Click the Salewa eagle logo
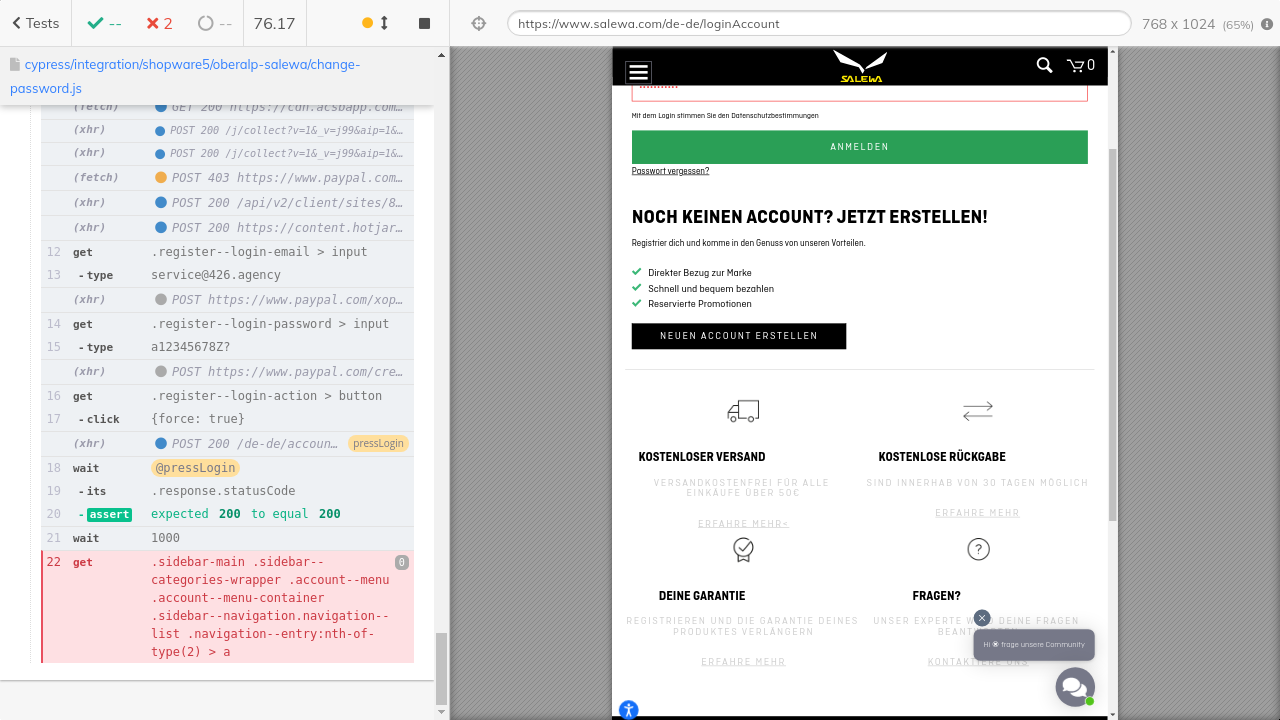The height and width of the screenshot is (720, 1280). (x=860, y=67)
